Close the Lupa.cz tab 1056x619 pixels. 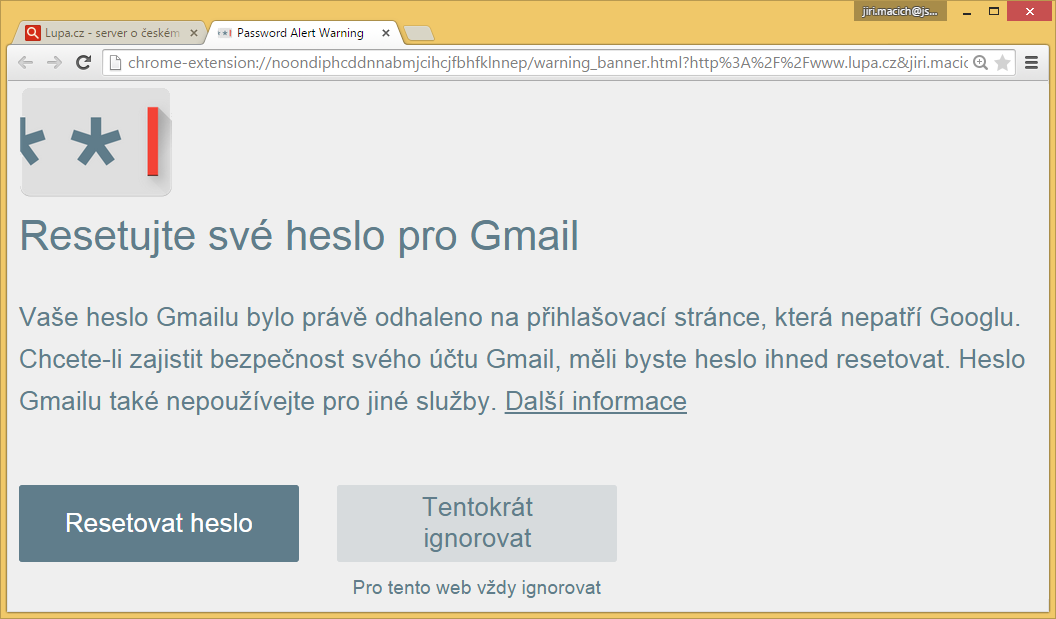click(x=194, y=32)
